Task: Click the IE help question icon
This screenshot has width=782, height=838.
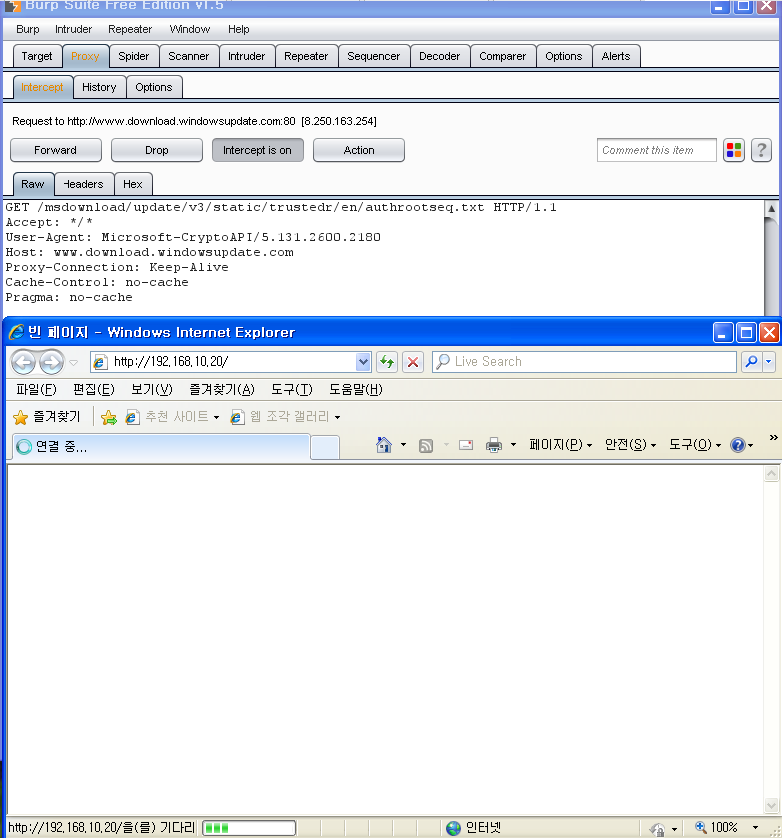Action: 738,445
